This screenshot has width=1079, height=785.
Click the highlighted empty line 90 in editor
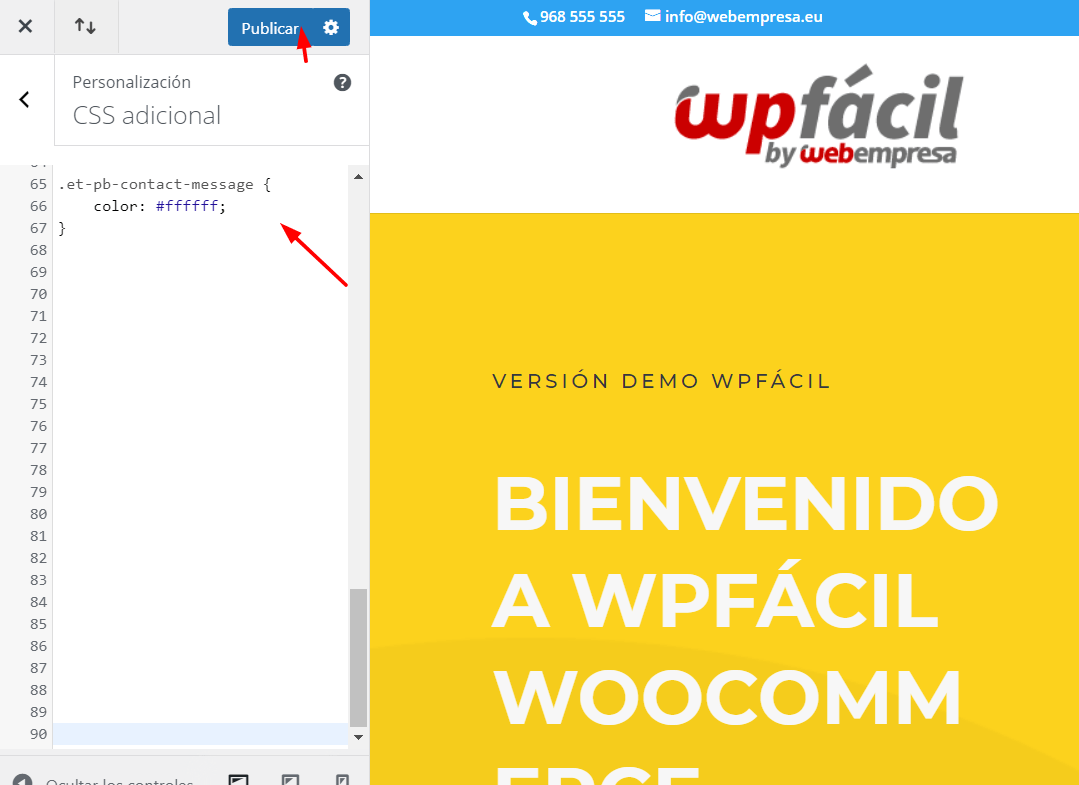(200, 734)
